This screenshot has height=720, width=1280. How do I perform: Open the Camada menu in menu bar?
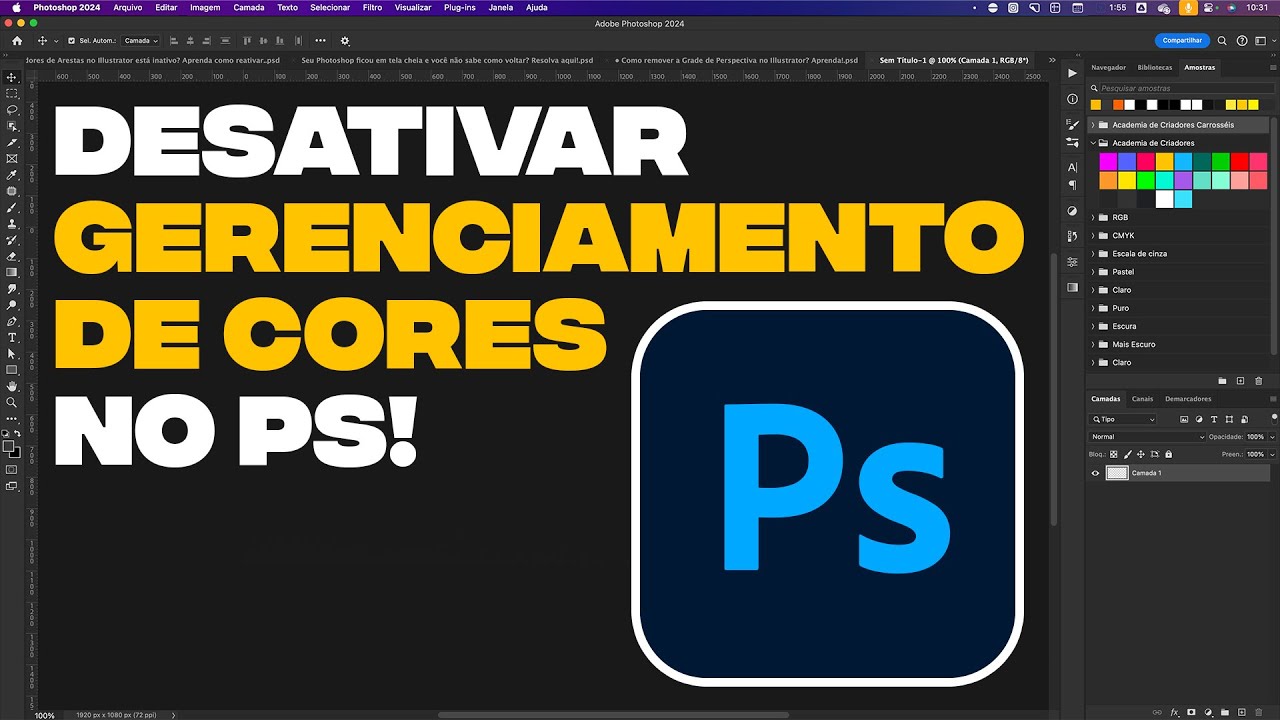249,7
